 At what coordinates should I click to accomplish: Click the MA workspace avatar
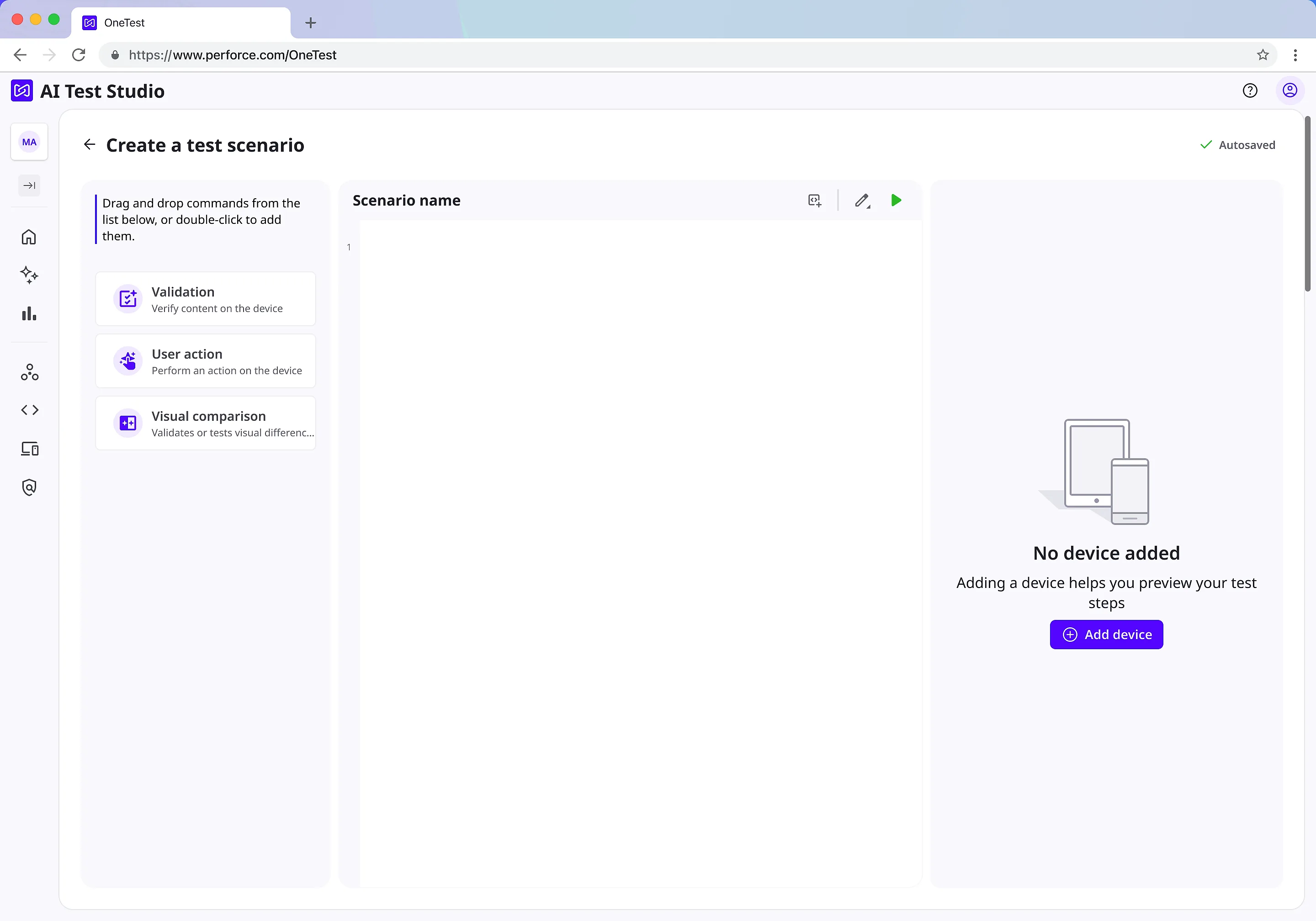click(x=29, y=142)
